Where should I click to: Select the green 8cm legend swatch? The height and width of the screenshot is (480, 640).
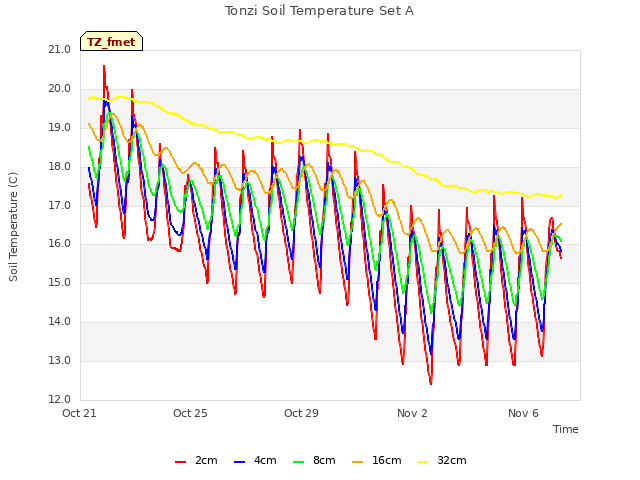pos(299,462)
